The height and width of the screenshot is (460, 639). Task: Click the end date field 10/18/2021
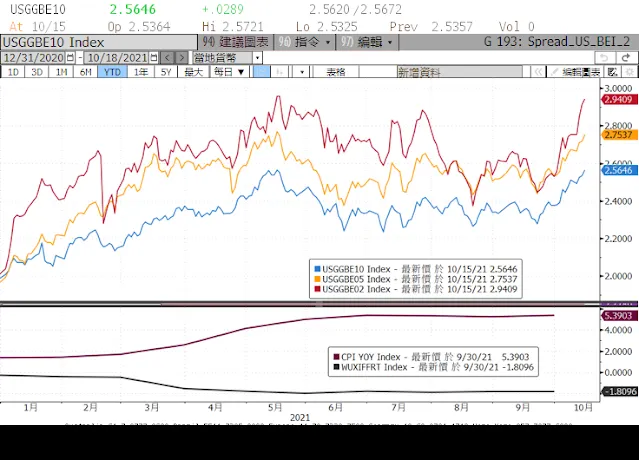click(x=117, y=58)
